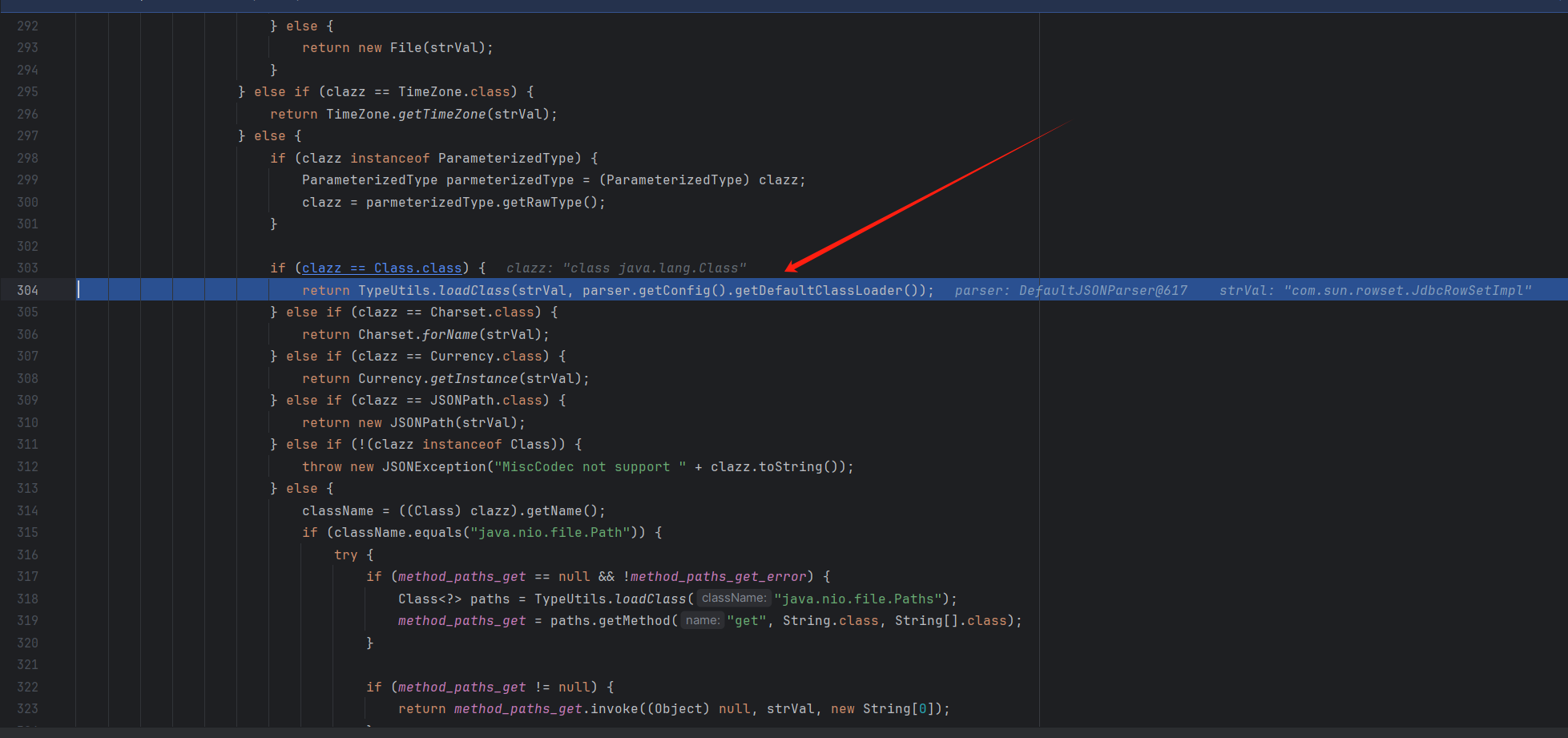Click line number 292 in the gutter
Viewport: 1568px width, 738px height.
tap(27, 26)
